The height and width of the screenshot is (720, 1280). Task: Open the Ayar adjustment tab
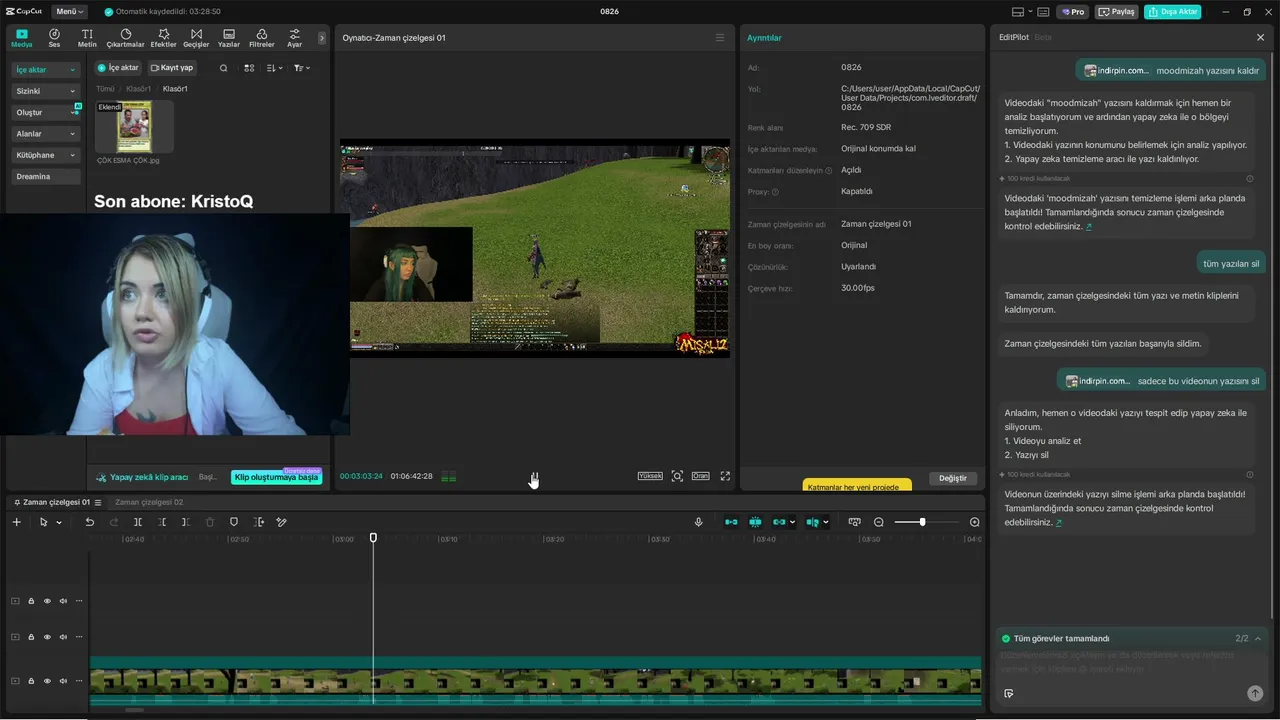[x=294, y=38]
